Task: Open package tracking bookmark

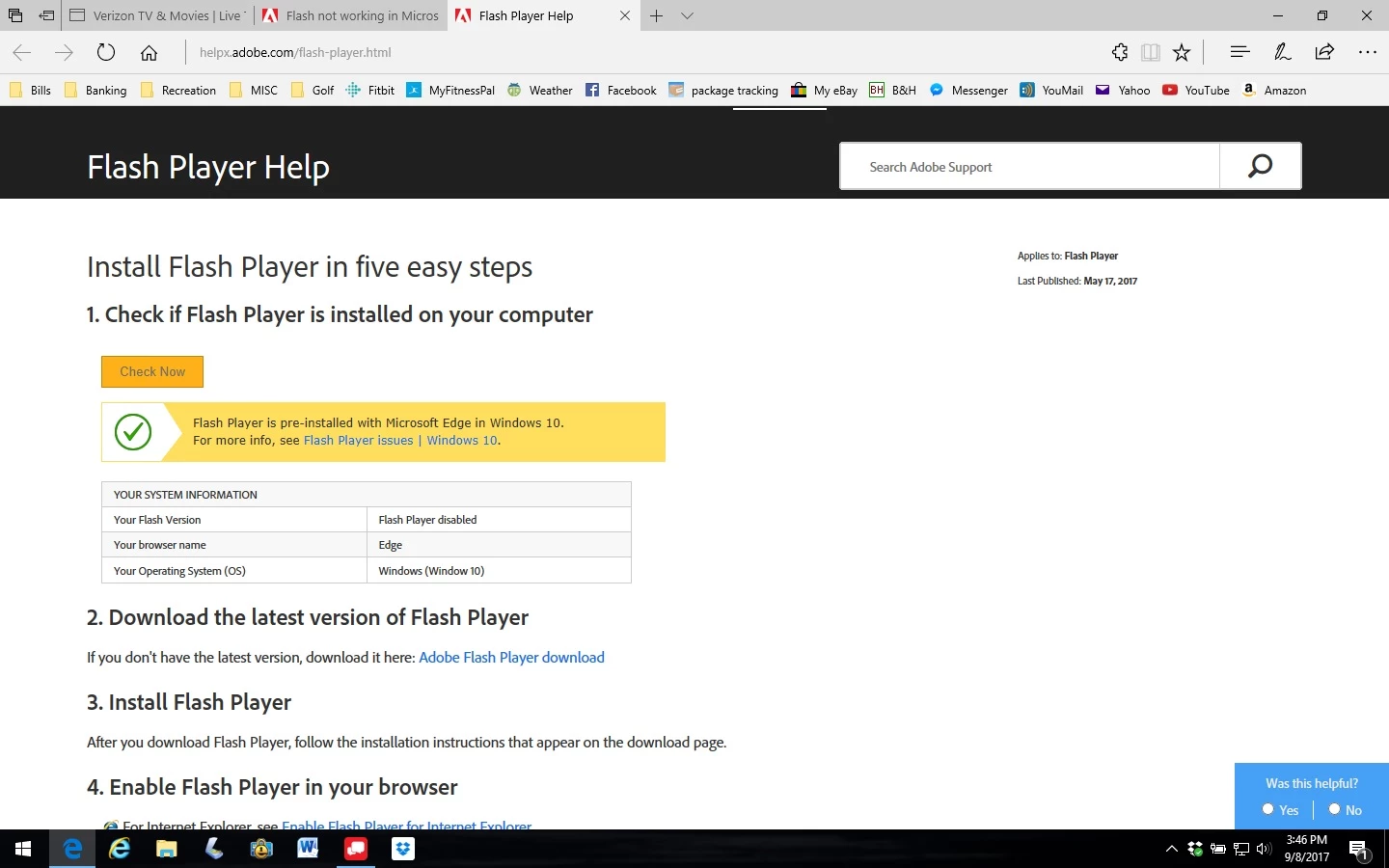Action: [x=723, y=91]
